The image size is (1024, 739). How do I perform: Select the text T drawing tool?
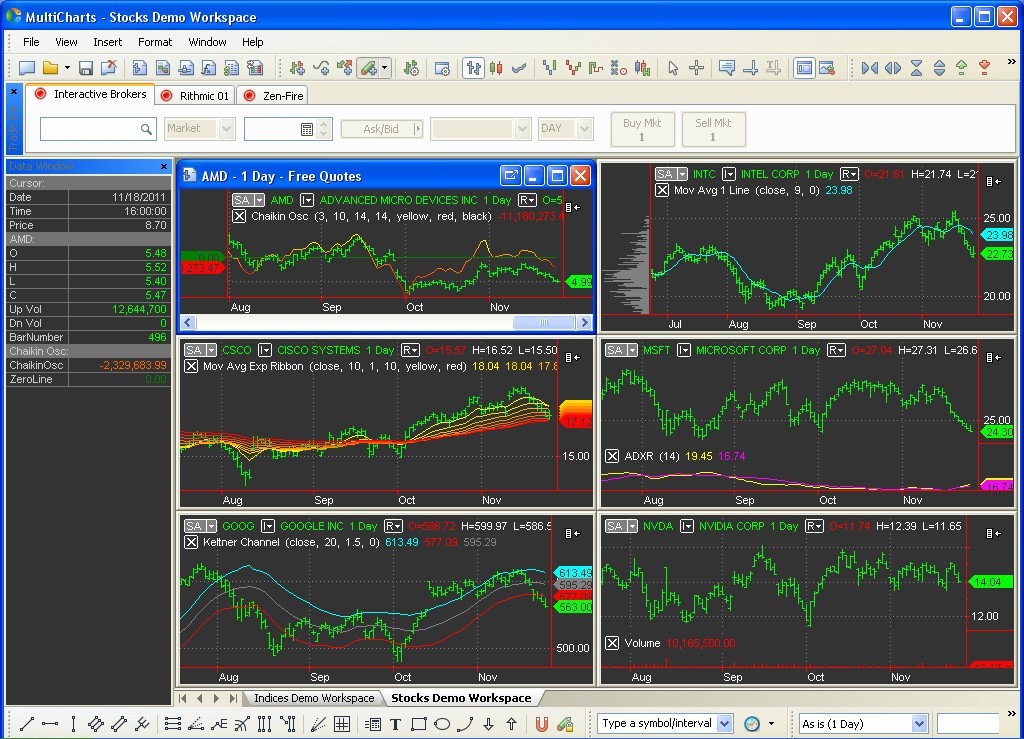pos(395,723)
